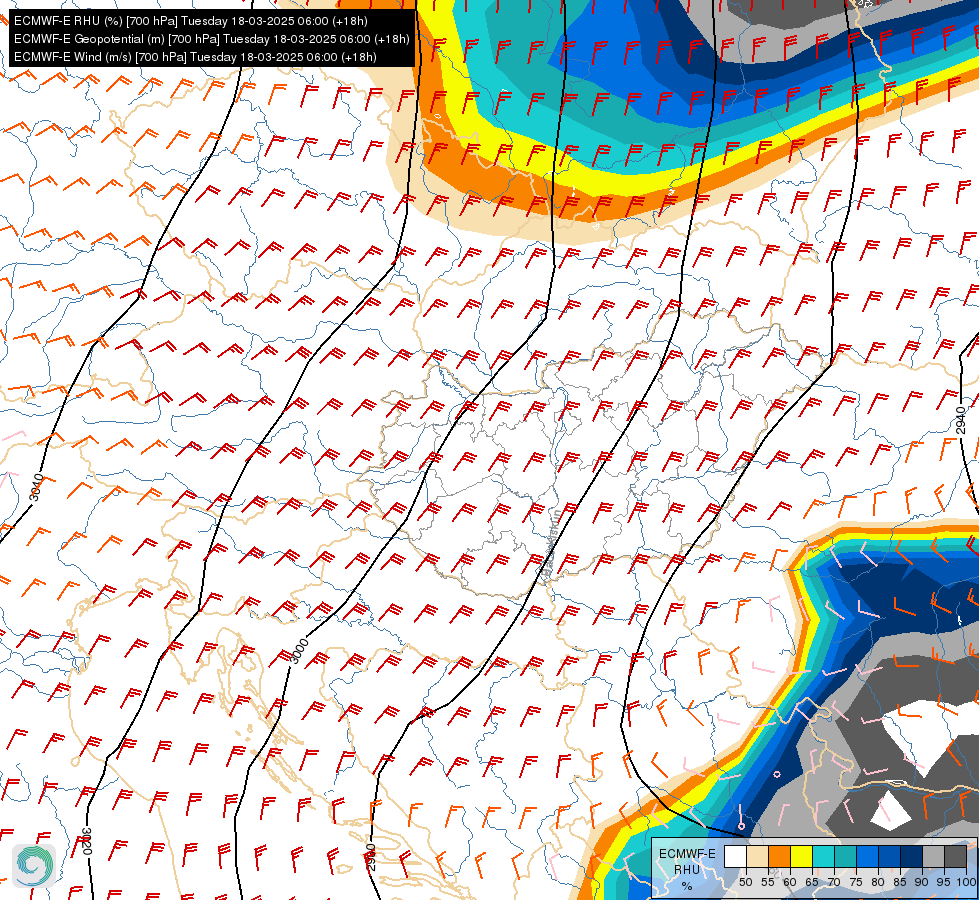Click the legend value 50
The image size is (979, 900).
coord(745,882)
